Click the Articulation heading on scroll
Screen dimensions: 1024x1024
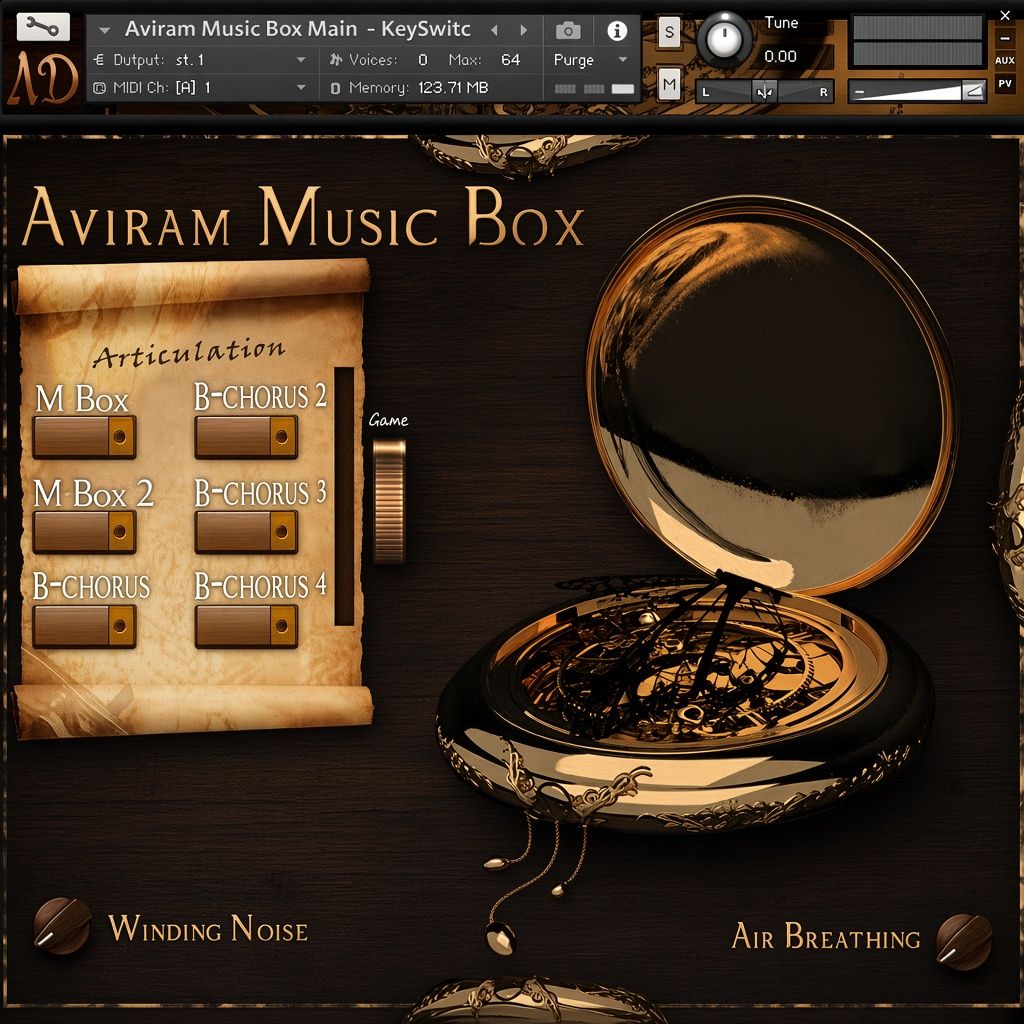[189, 351]
